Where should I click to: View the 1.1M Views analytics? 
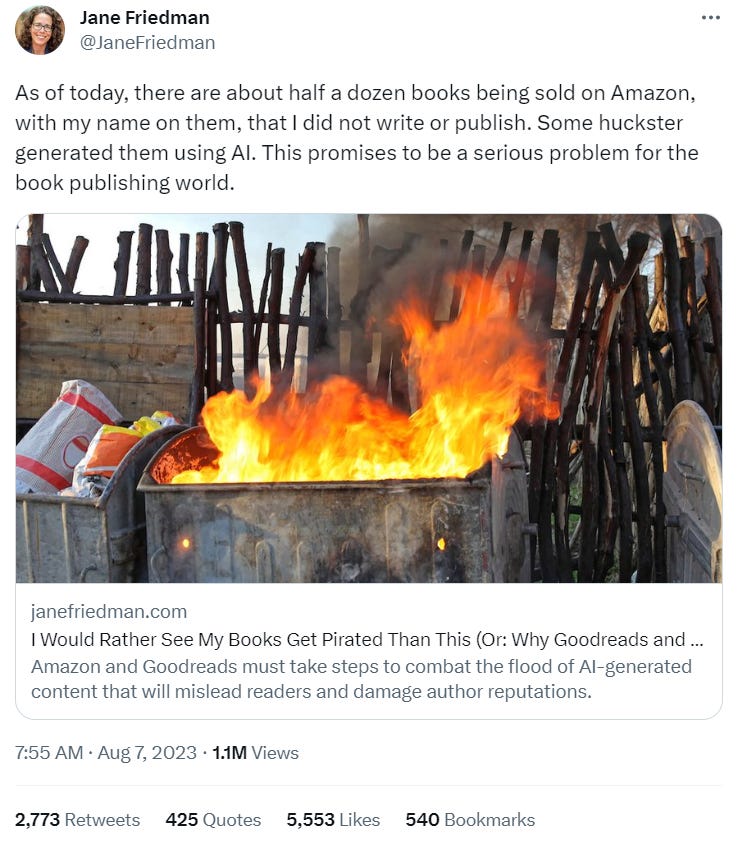[255, 752]
